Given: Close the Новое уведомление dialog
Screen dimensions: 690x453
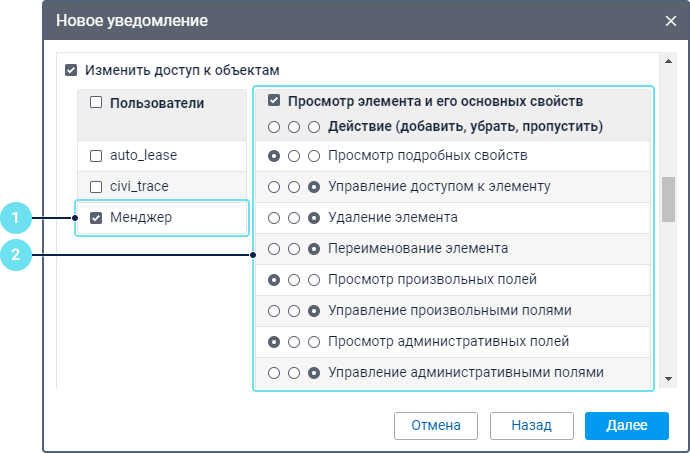Looking at the screenshot, I should [670, 20].
